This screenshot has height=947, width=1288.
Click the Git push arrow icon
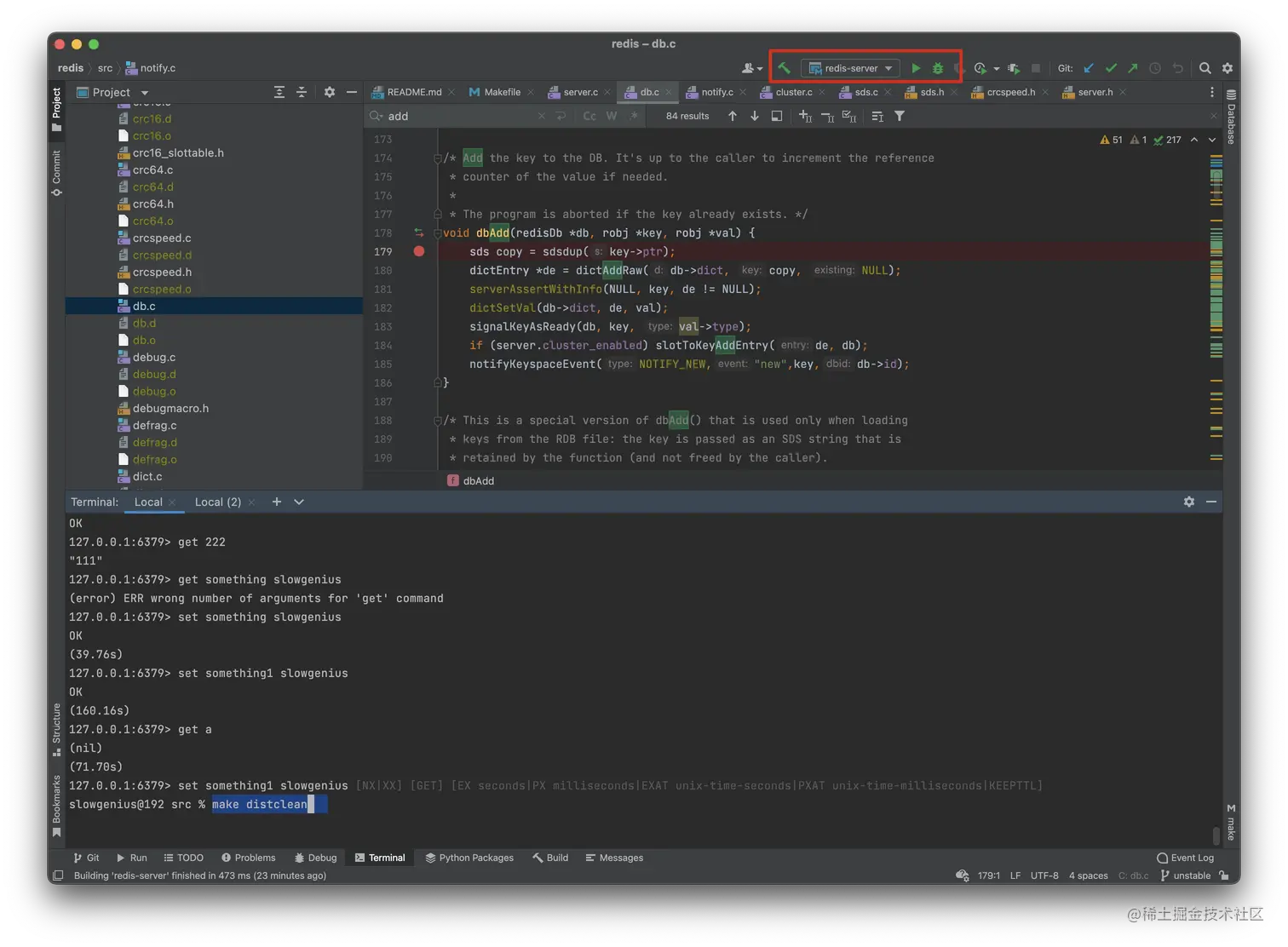pyautogui.click(x=1132, y=68)
